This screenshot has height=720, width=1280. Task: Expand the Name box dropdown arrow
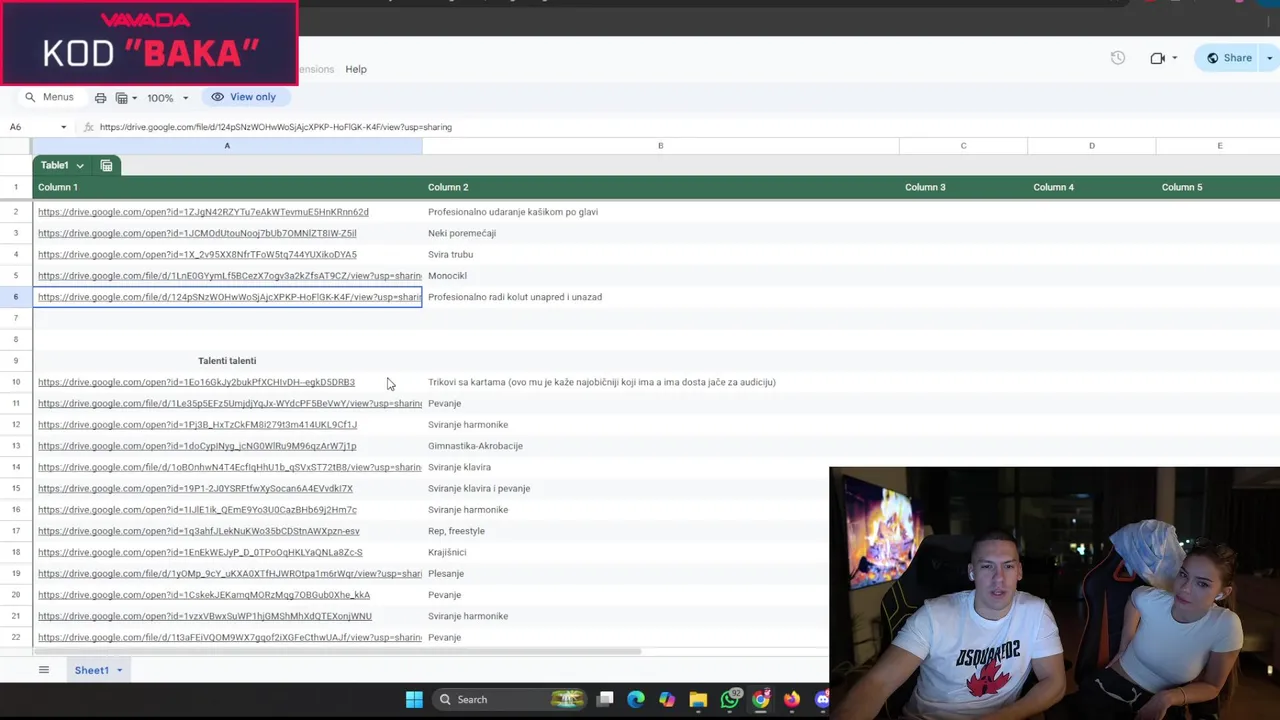pyautogui.click(x=63, y=127)
